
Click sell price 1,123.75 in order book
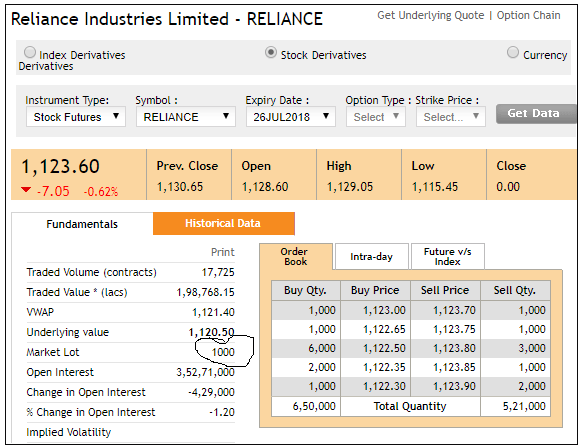[454, 329]
